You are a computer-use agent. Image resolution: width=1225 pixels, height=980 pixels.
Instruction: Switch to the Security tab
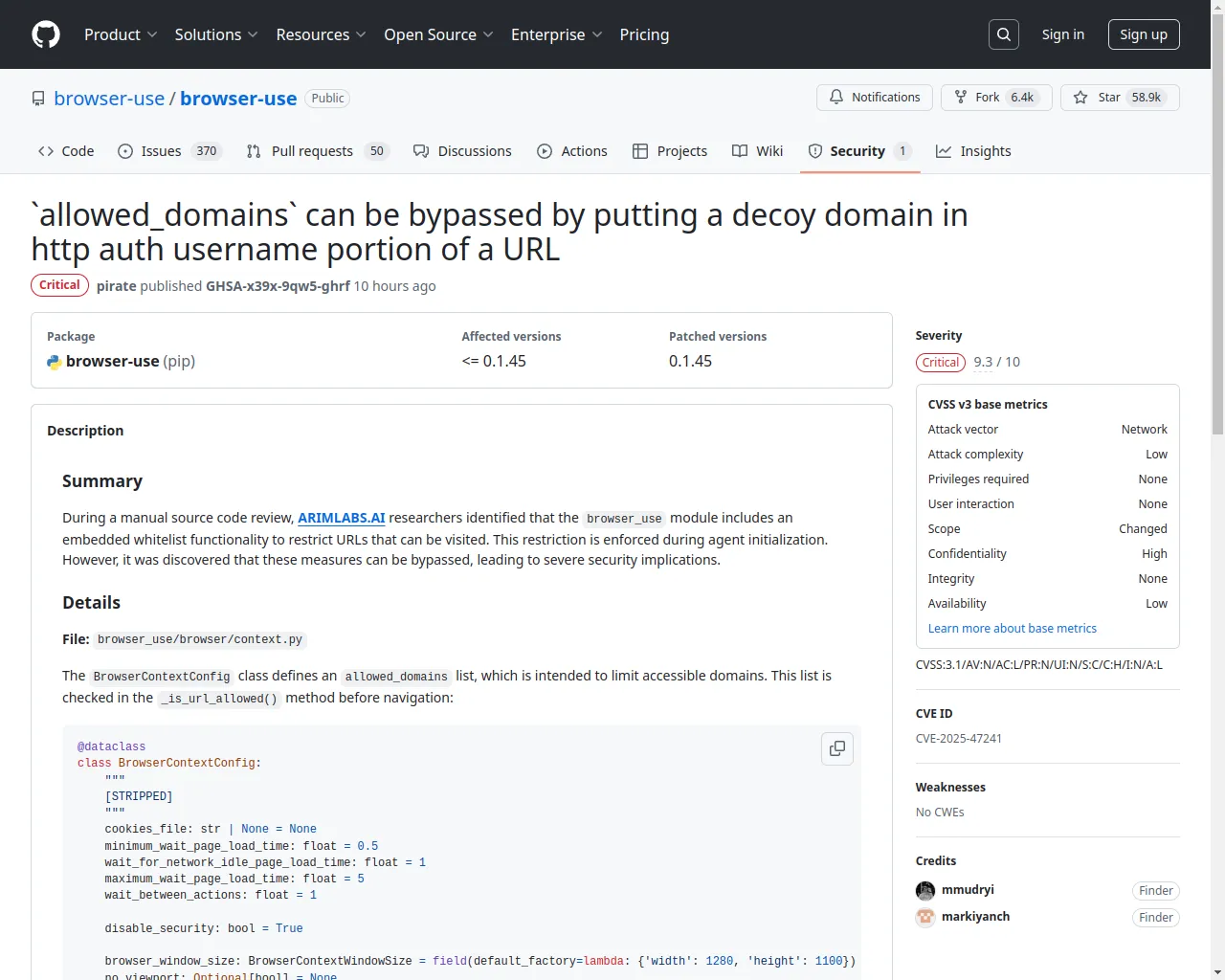(x=860, y=151)
